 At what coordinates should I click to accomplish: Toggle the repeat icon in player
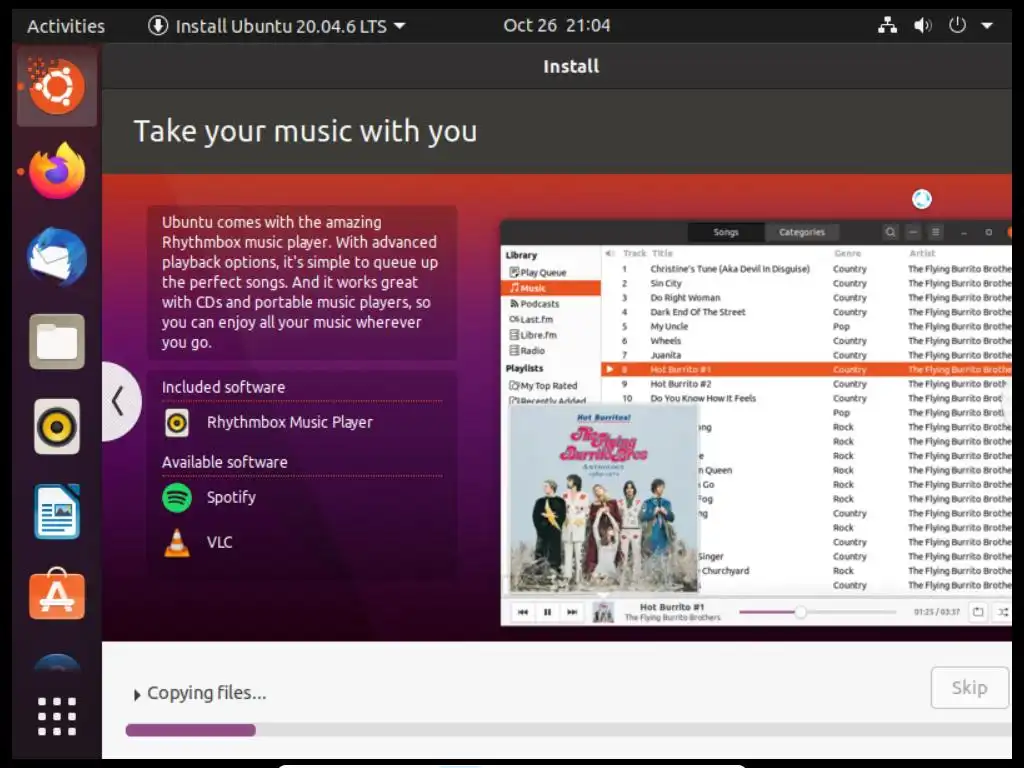coord(978,612)
